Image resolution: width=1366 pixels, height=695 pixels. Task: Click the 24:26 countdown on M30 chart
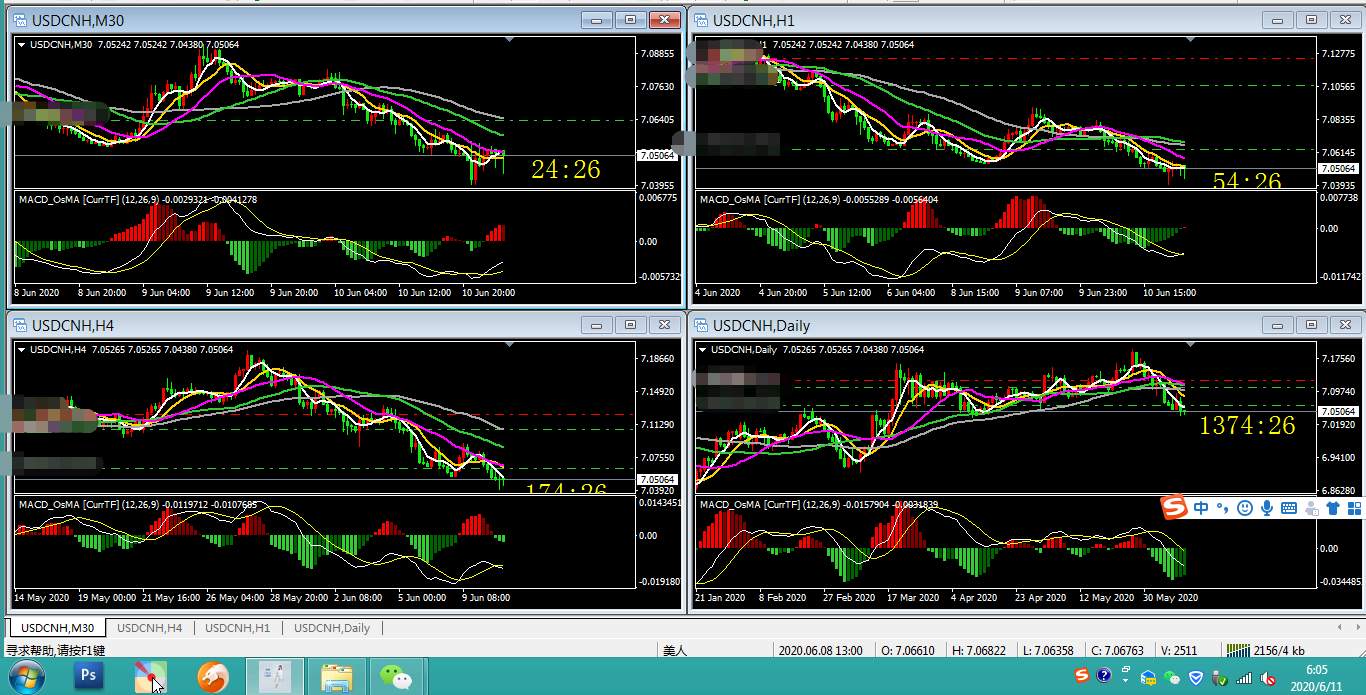(x=566, y=170)
